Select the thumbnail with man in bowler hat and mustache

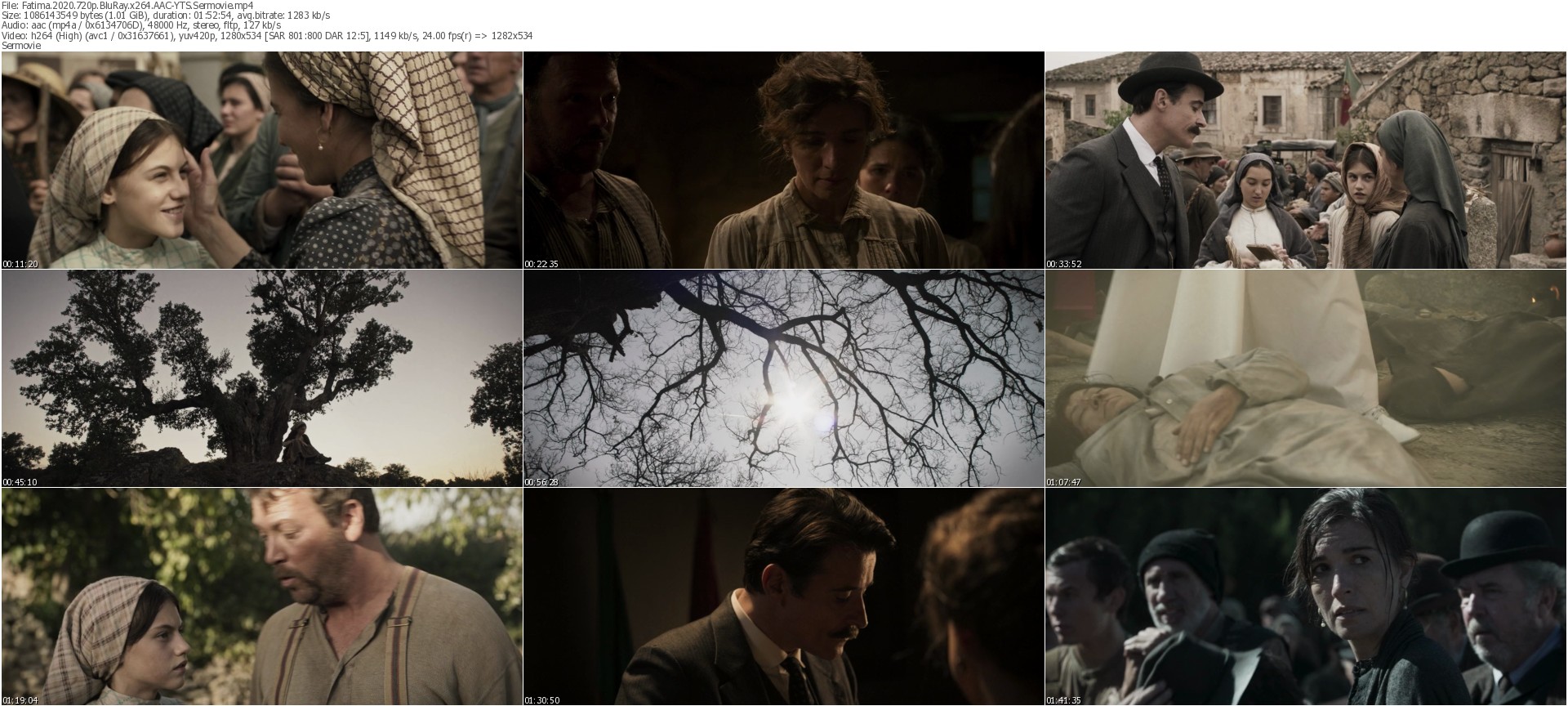[1306, 160]
